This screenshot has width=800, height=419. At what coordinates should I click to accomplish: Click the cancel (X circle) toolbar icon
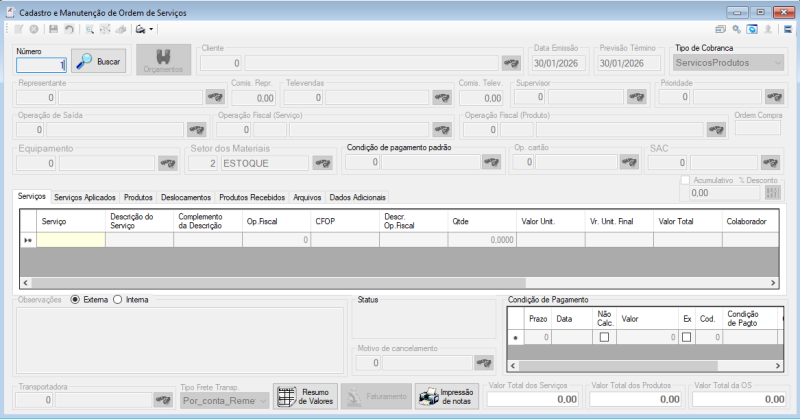[34, 29]
